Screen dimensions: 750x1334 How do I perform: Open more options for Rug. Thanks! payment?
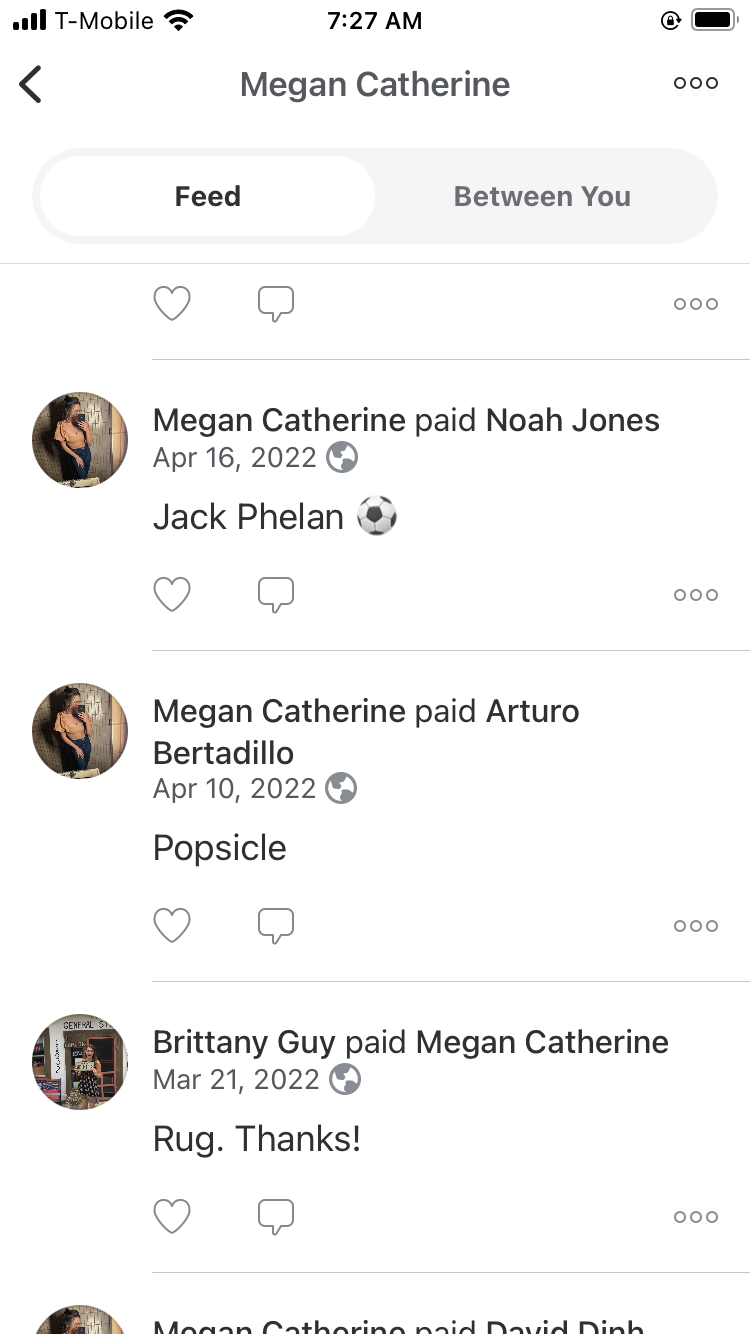tap(696, 1217)
